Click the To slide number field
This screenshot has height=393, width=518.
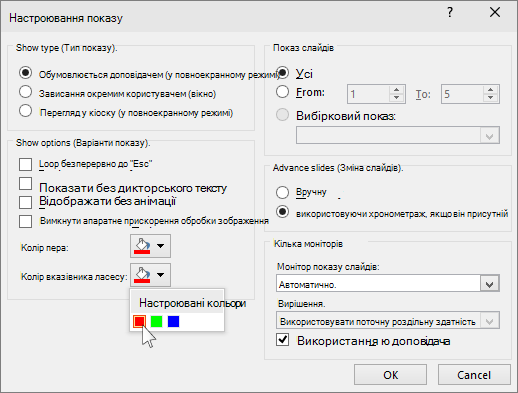coord(462,94)
